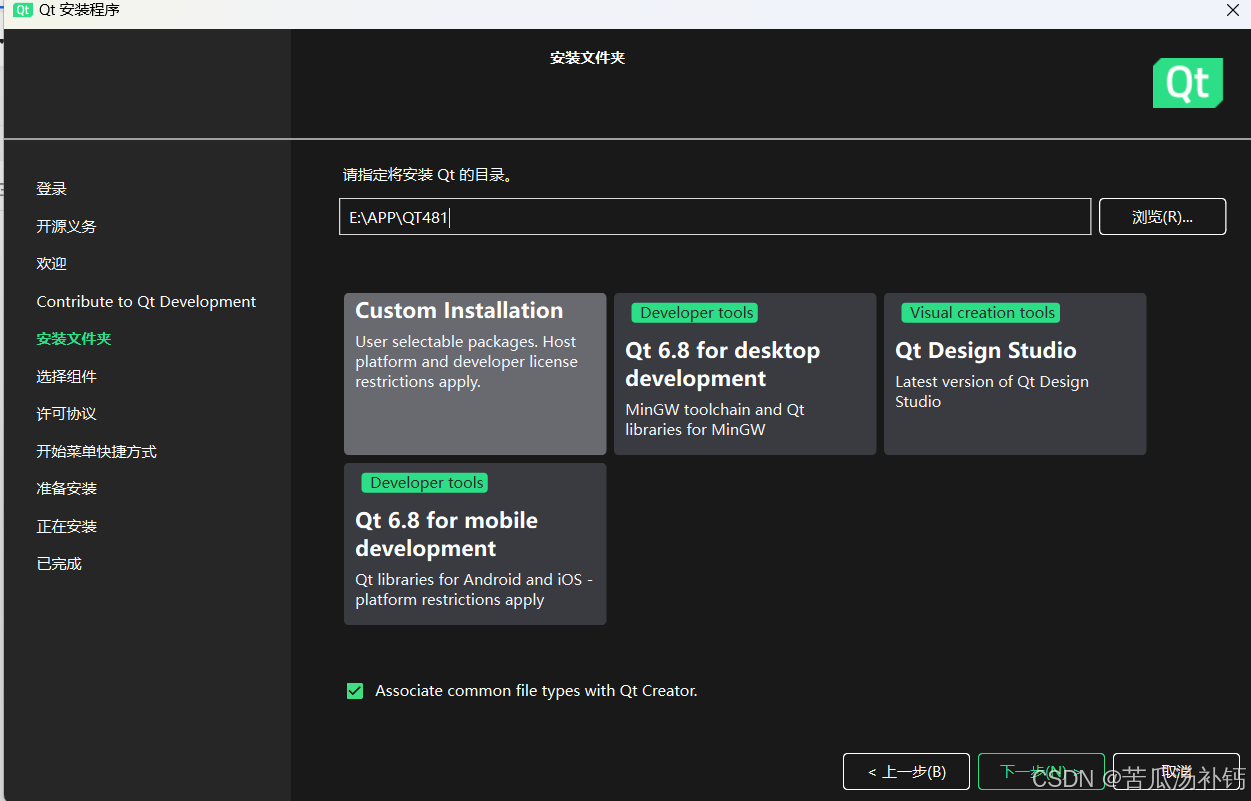The image size is (1251, 801).
Task: Choose the Qt Design Studio option
Action: (x=1015, y=374)
